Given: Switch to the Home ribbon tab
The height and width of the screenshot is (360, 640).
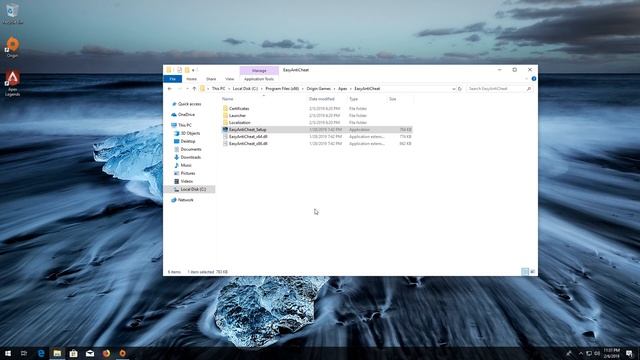Looking at the screenshot, I should 191,79.
